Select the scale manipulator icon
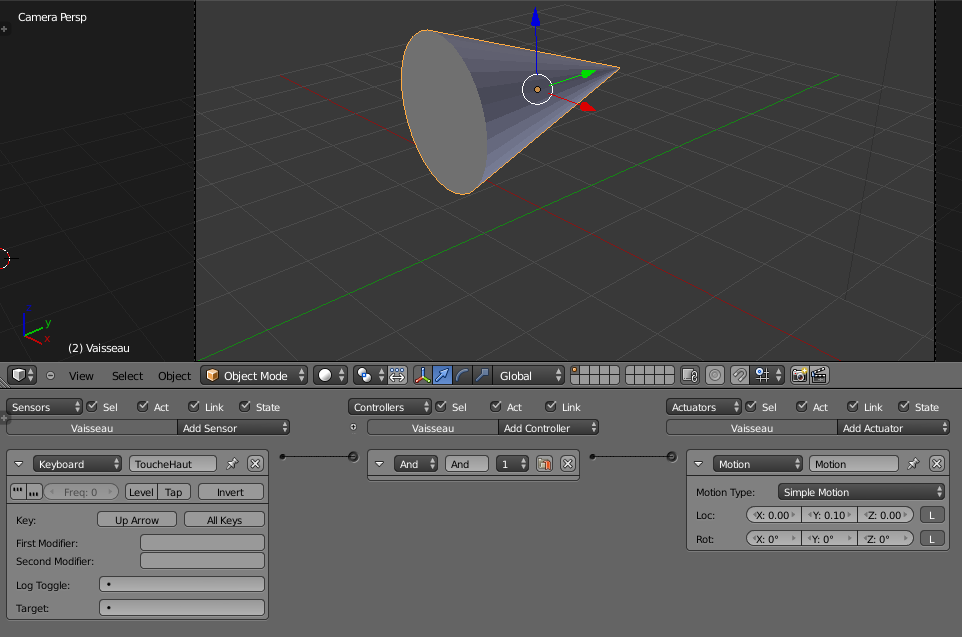 (482, 376)
